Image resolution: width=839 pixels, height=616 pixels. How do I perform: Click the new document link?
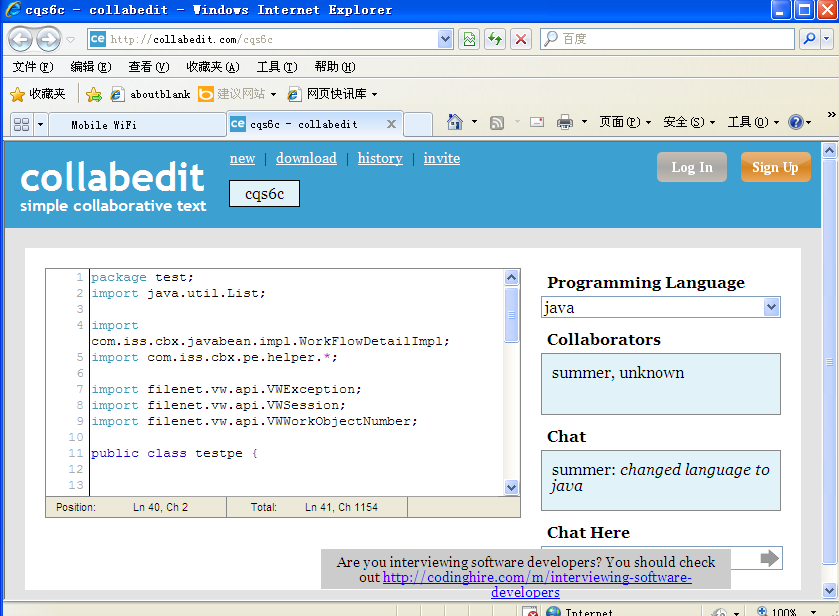pyautogui.click(x=242, y=158)
